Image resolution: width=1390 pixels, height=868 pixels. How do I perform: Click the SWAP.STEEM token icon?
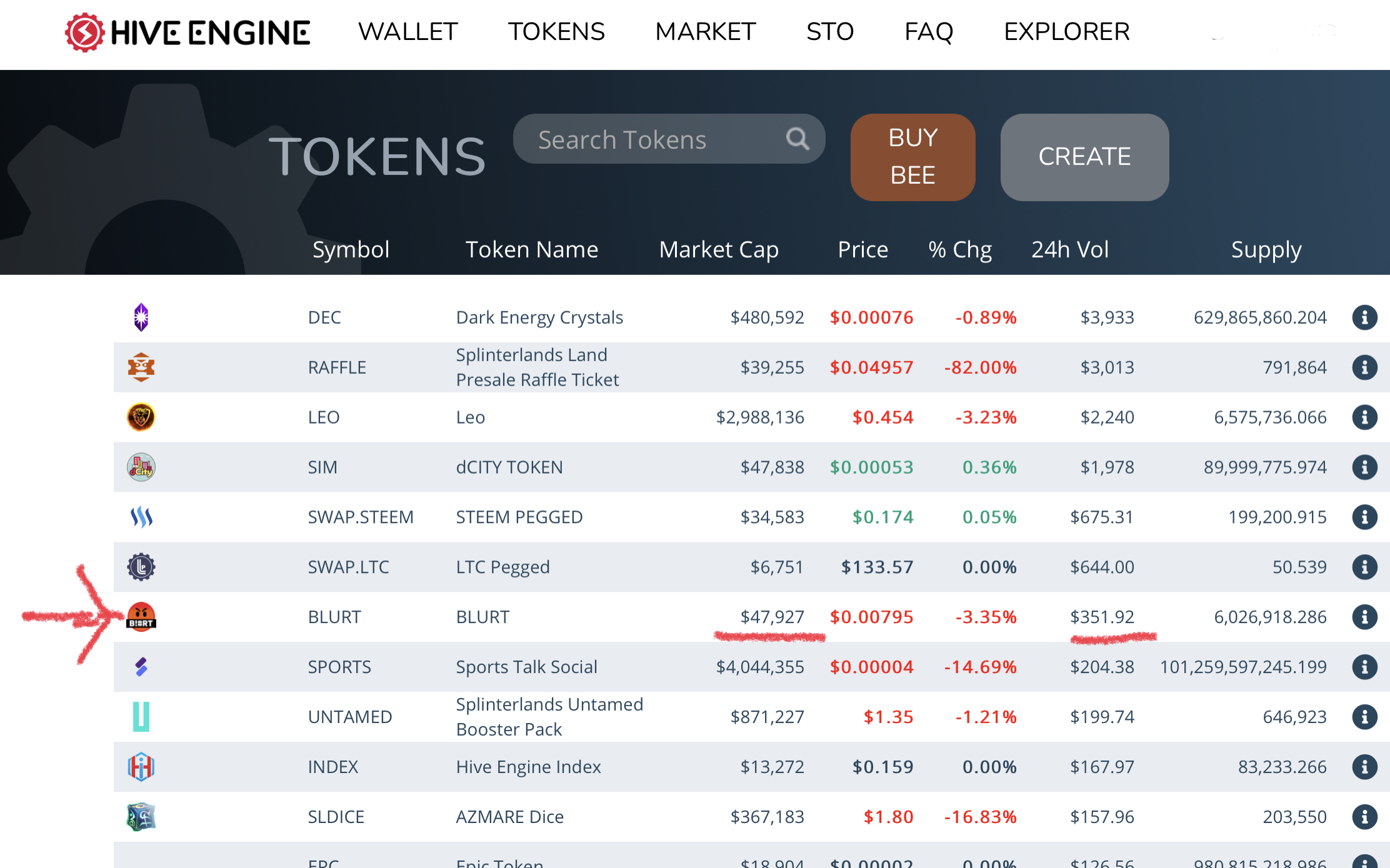coord(141,517)
